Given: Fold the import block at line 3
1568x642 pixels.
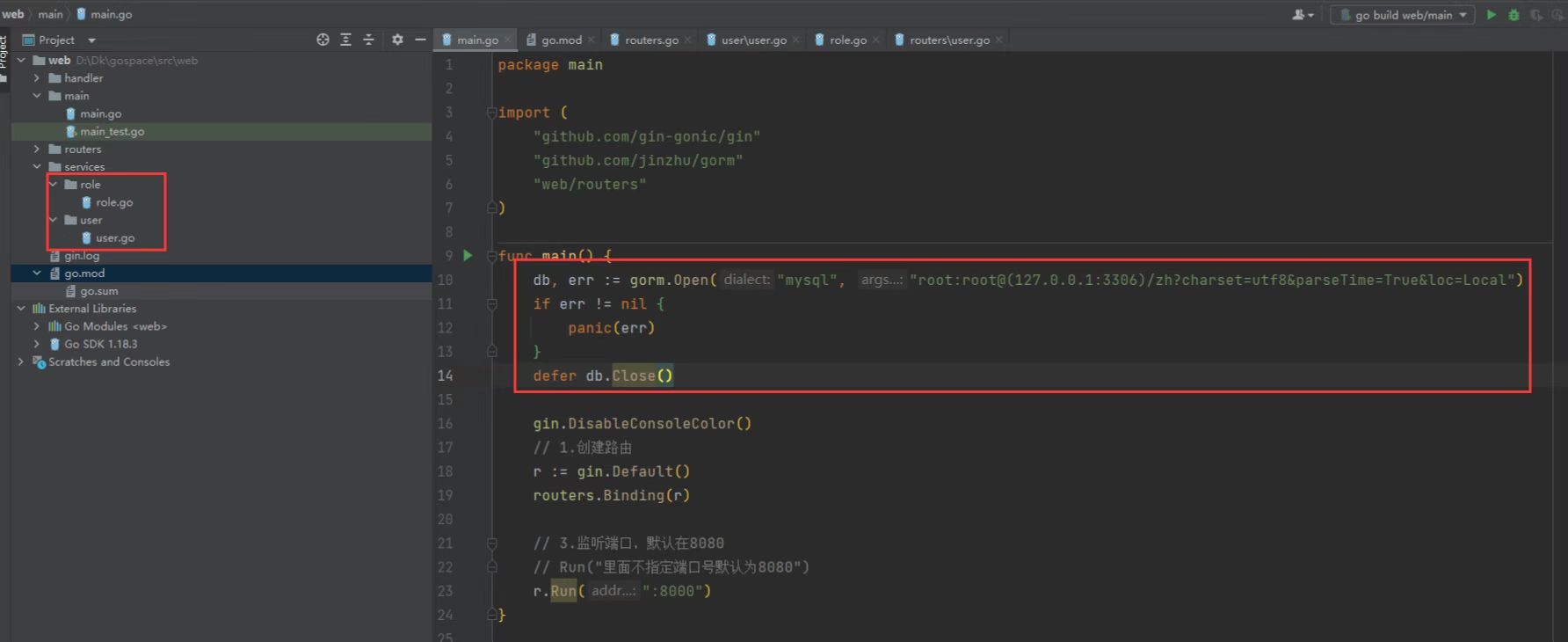Looking at the screenshot, I should (x=492, y=113).
